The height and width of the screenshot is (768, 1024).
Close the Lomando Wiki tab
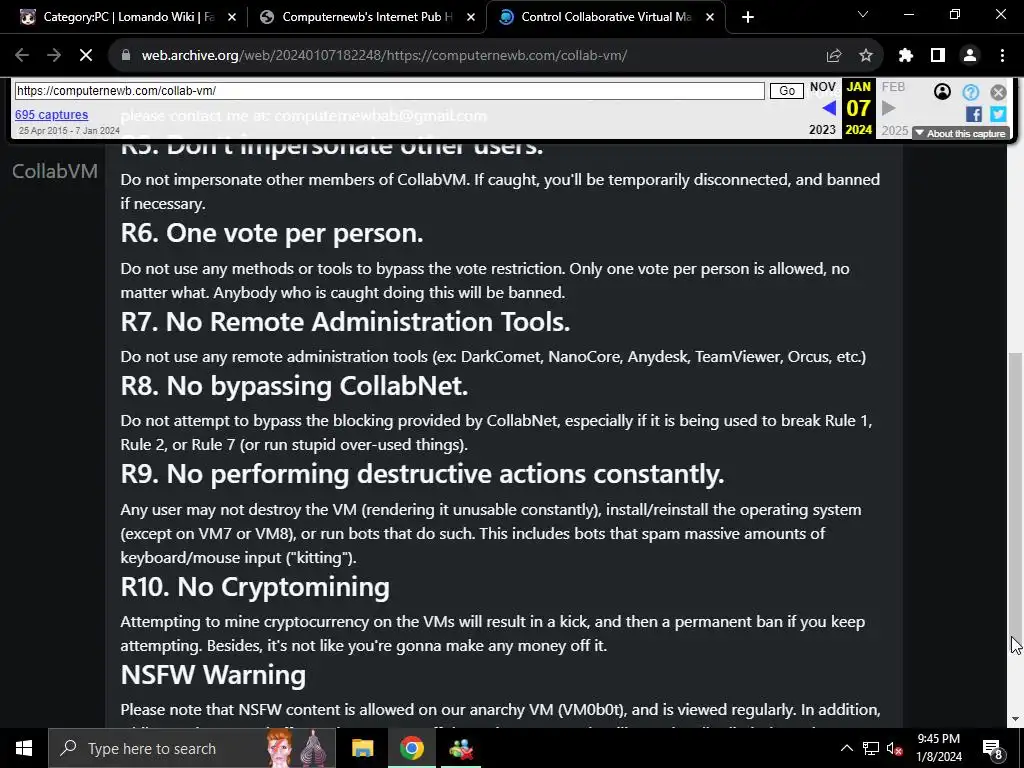[232, 17]
